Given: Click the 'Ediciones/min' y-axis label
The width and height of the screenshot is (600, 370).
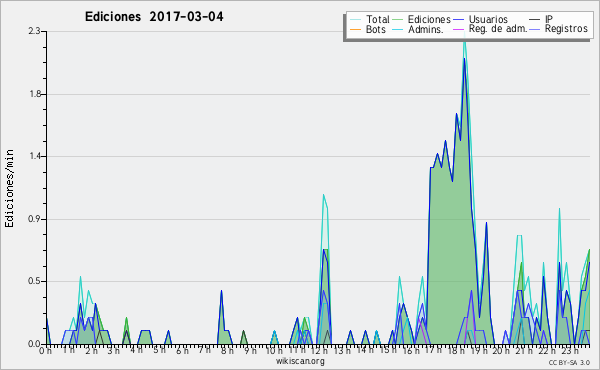Looking at the screenshot, I should point(9,188).
